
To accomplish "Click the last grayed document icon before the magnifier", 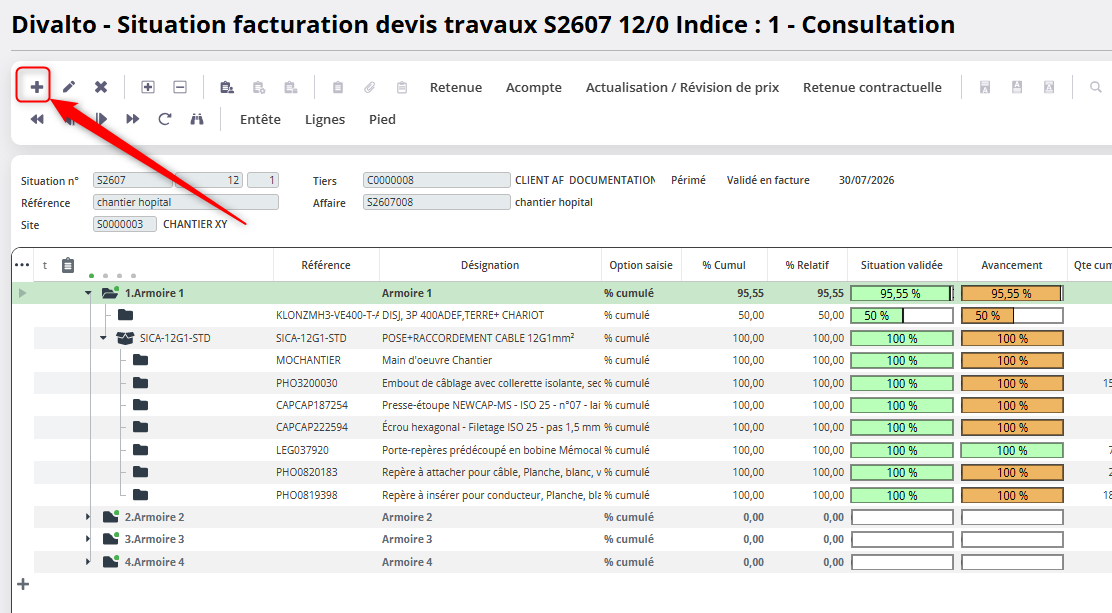I will [x=1049, y=87].
